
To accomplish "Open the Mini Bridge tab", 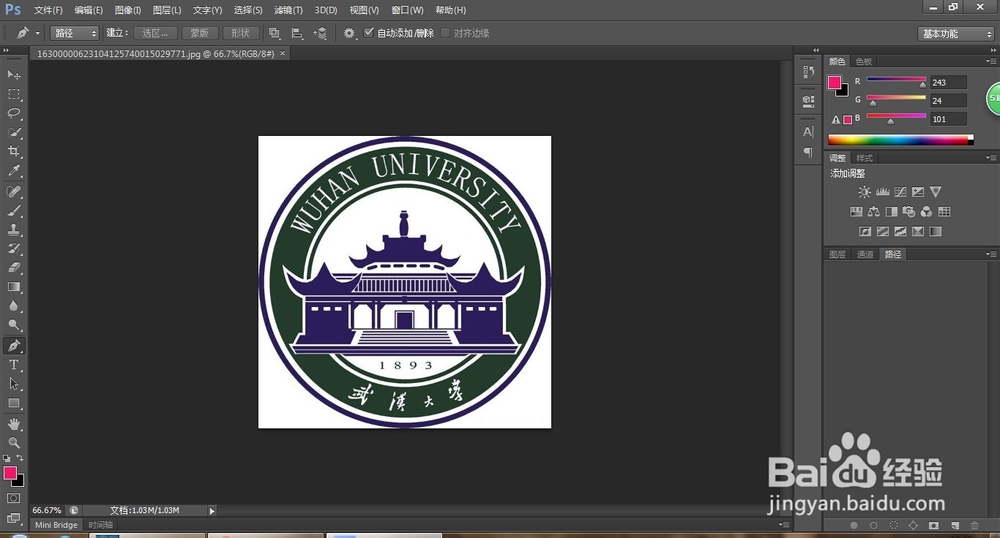I will tap(56, 525).
